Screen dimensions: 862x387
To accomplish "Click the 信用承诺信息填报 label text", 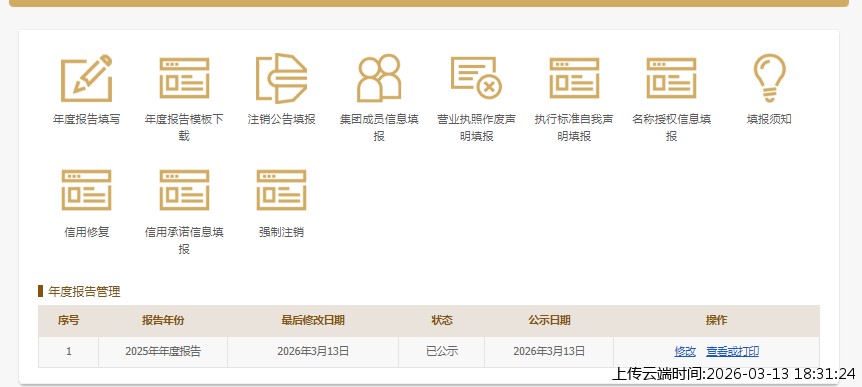I will pyautogui.click(x=184, y=240).
